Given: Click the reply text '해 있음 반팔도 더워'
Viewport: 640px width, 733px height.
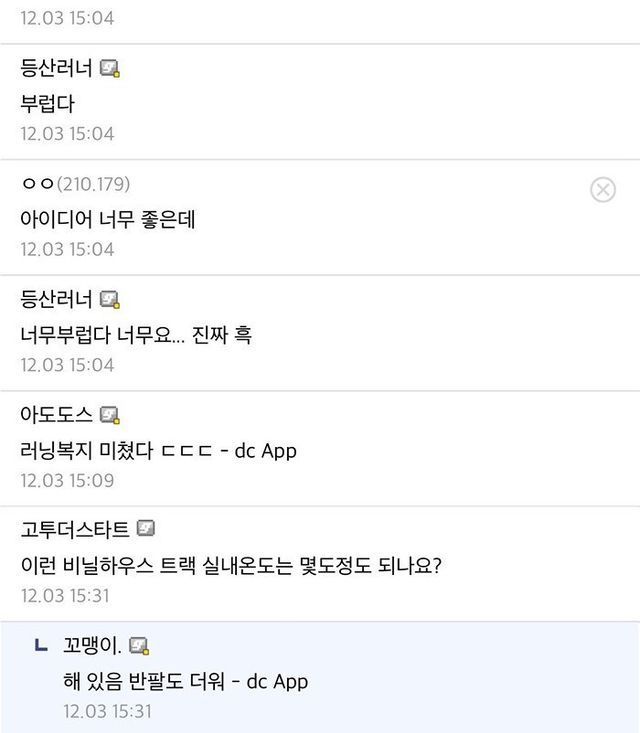Looking at the screenshot, I should 185,681.
